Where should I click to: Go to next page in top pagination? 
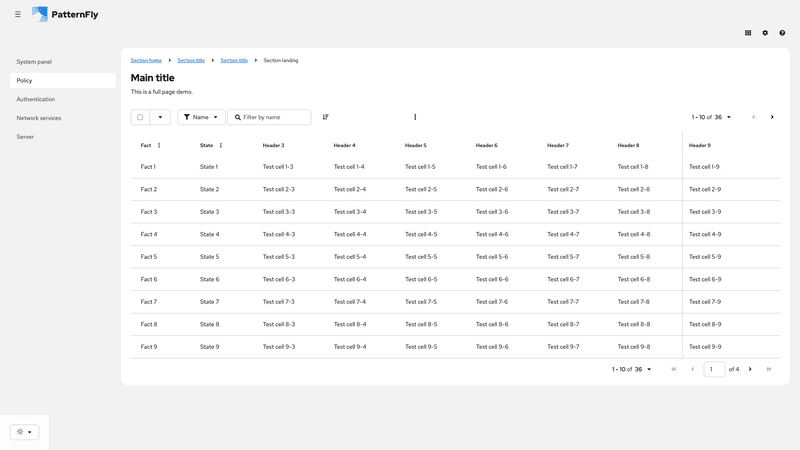click(x=772, y=117)
